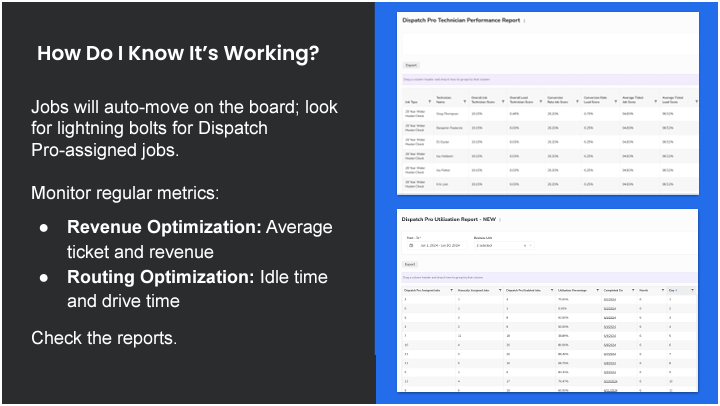The height and width of the screenshot is (406, 720).
Task: Filter the Overall Lead Technician Score column
Action: pos(541,102)
